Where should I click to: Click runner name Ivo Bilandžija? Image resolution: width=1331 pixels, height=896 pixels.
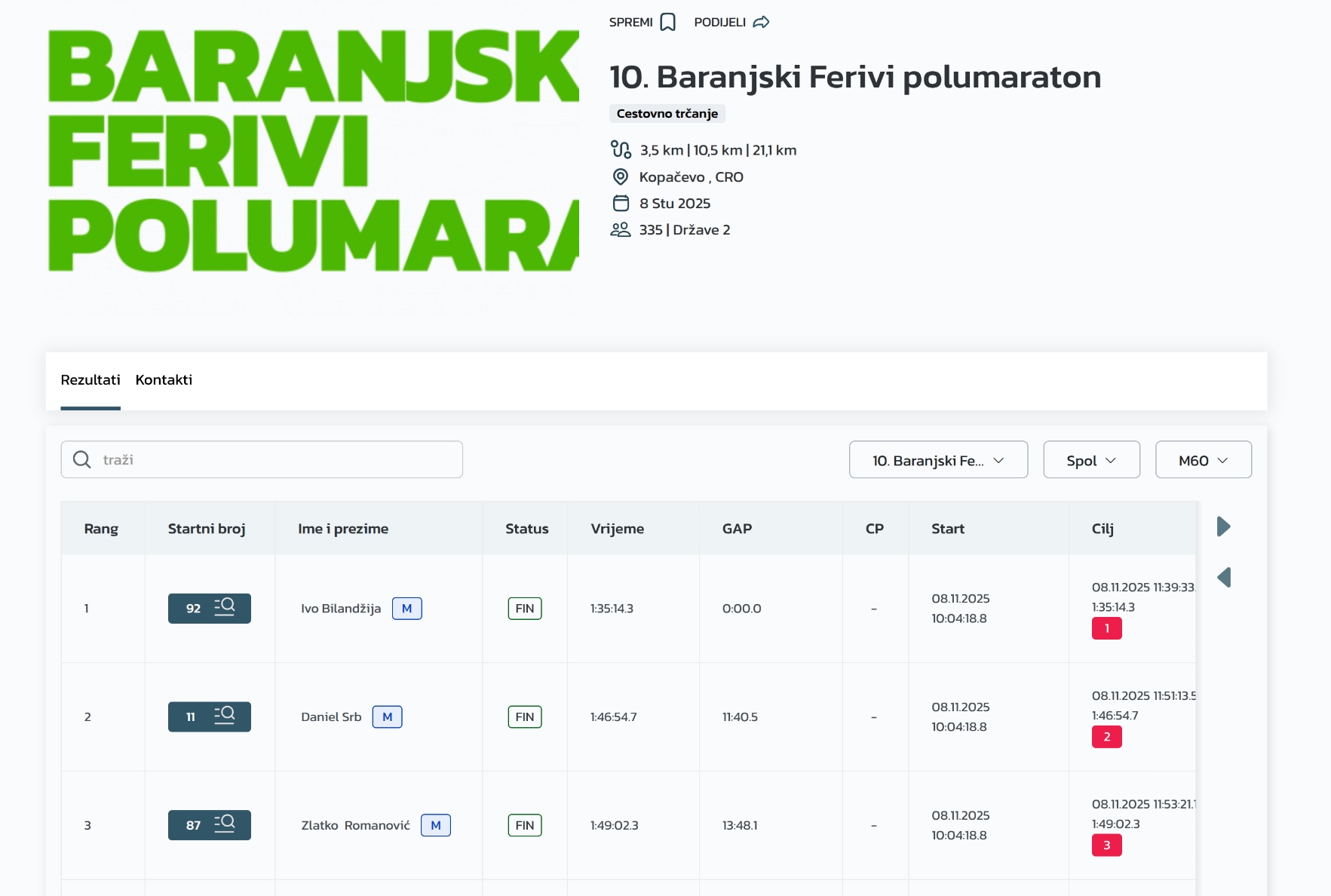(x=341, y=609)
